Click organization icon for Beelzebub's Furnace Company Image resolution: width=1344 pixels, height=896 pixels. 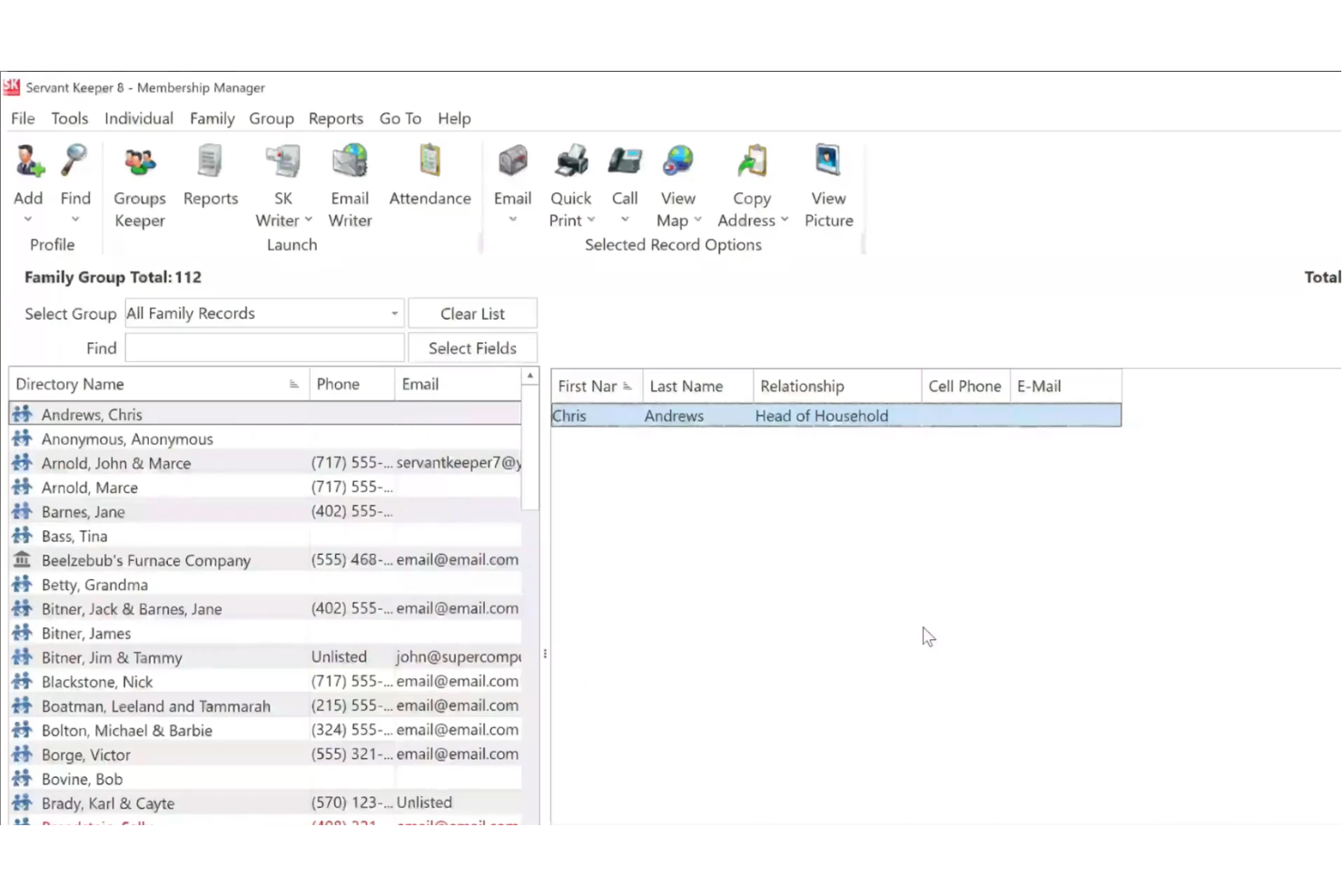(22, 560)
